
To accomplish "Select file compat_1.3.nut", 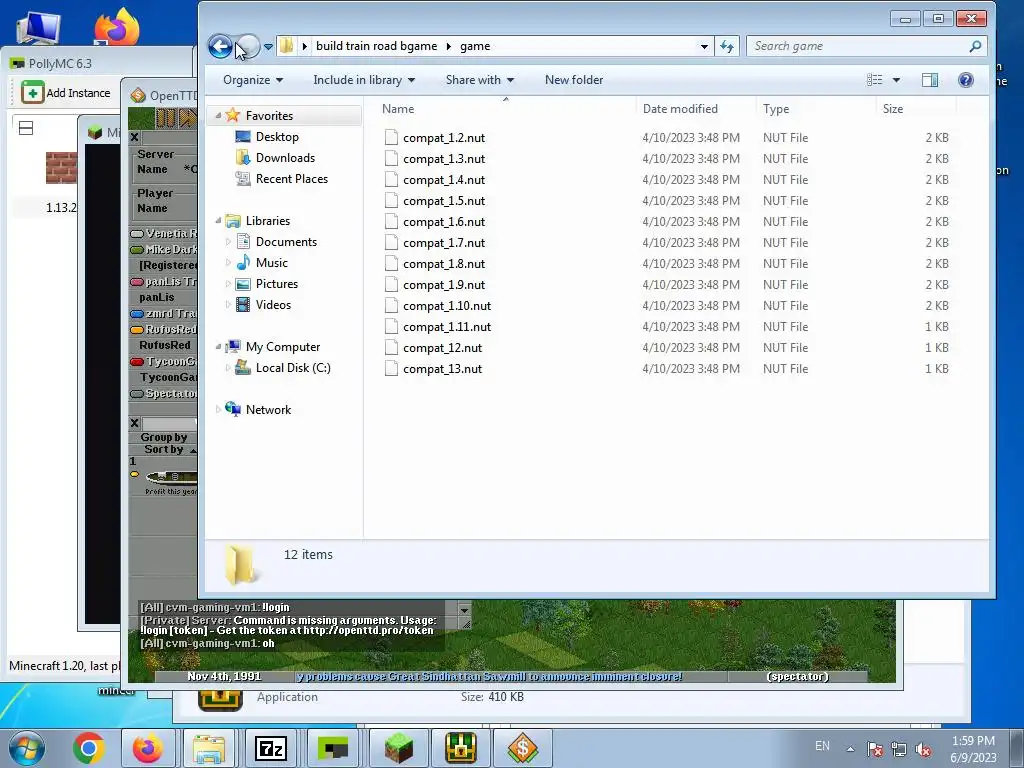I will click(x=443, y=159).
